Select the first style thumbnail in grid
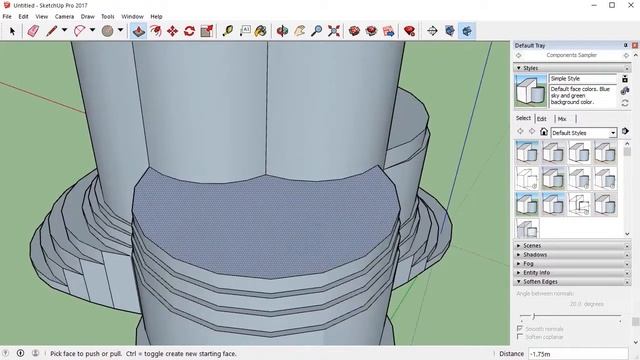Image resolution: width=640 pixels, height=360 pixels. click(x=527, y=152)
